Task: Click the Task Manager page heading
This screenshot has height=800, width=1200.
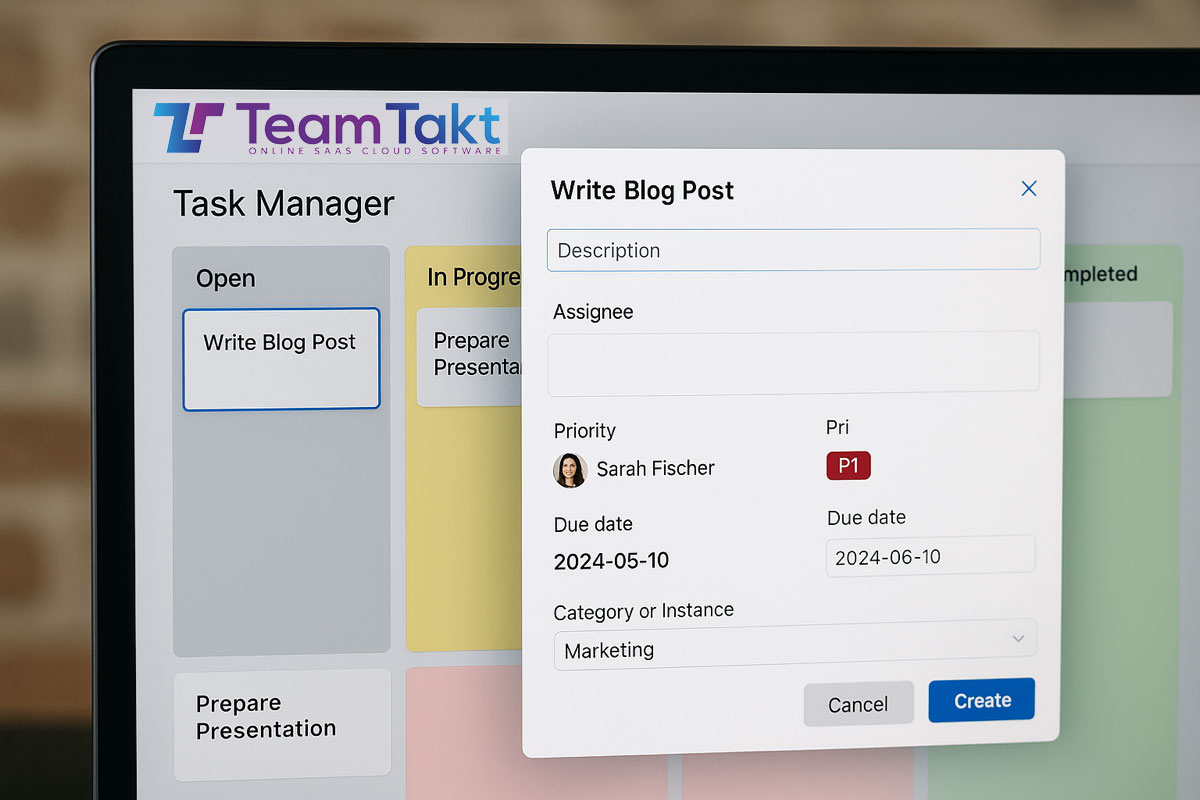Action: 284,204
